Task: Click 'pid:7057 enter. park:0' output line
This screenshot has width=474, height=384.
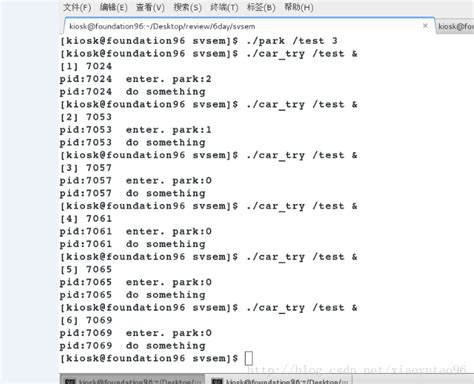Action: (136, 180)
